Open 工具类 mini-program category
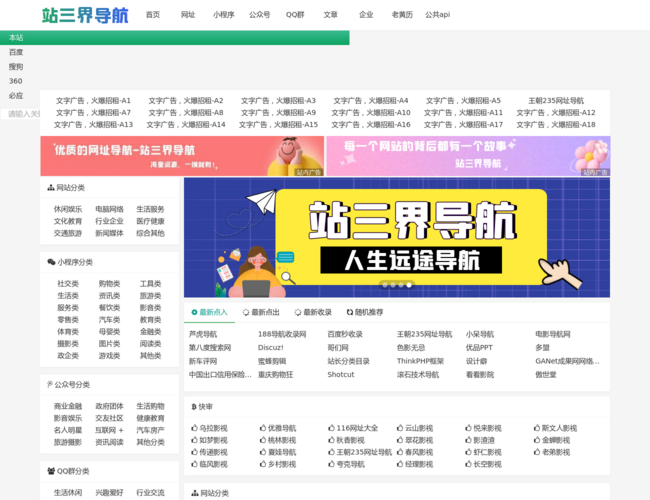 point(150,284)
